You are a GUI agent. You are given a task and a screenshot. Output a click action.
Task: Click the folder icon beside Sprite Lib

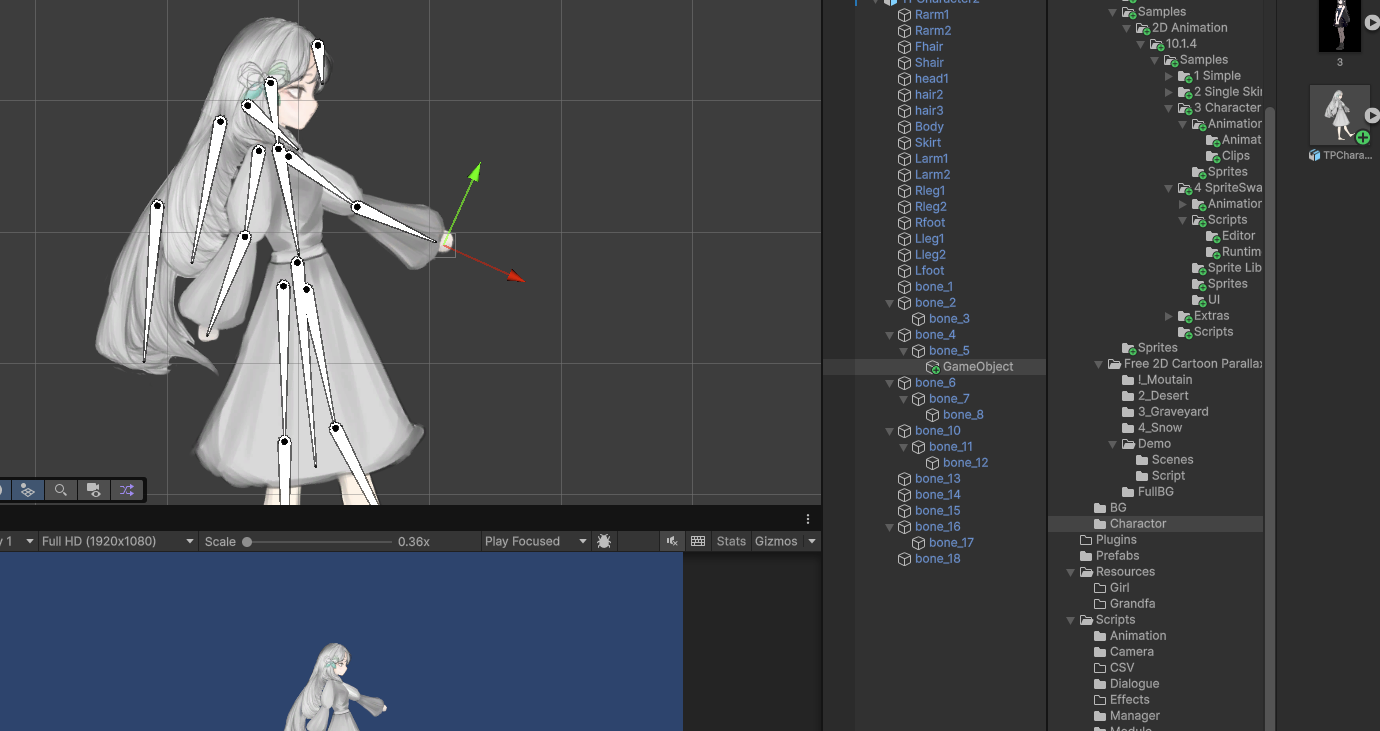[1199, 268]
